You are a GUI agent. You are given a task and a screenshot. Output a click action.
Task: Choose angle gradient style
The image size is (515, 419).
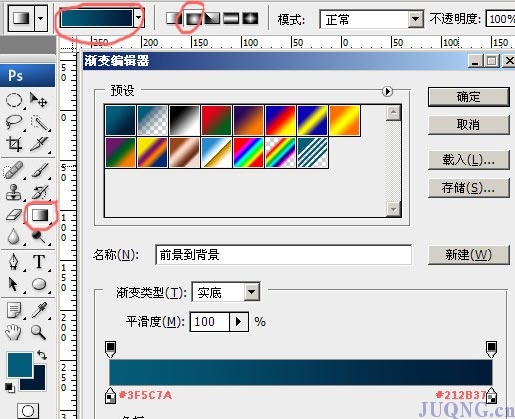[212, 18]
